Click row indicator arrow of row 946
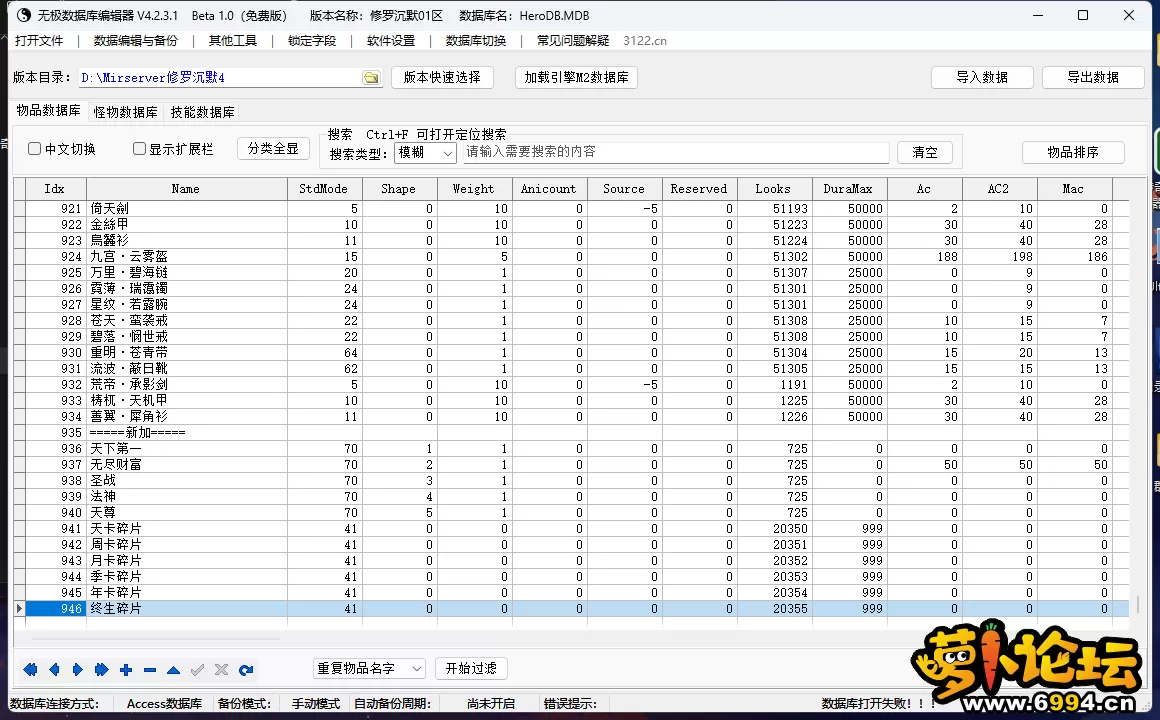 pos(19,608)
